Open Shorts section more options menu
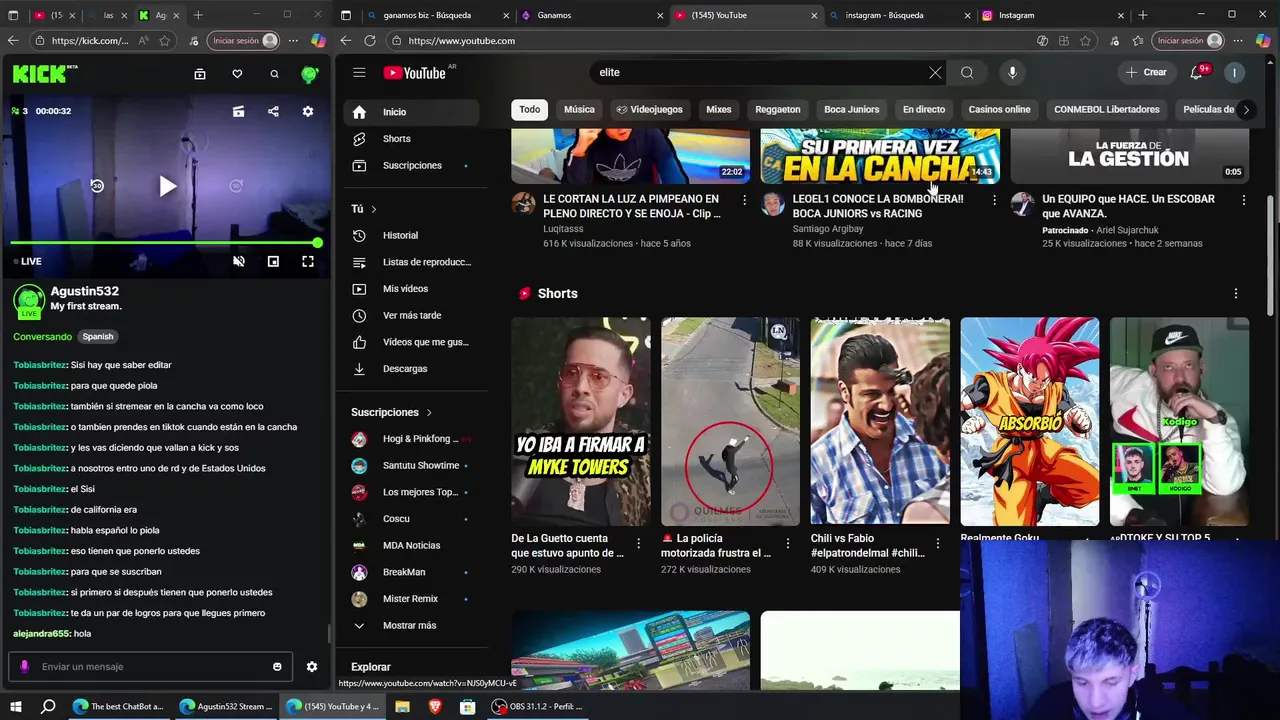 [1236, 293]
